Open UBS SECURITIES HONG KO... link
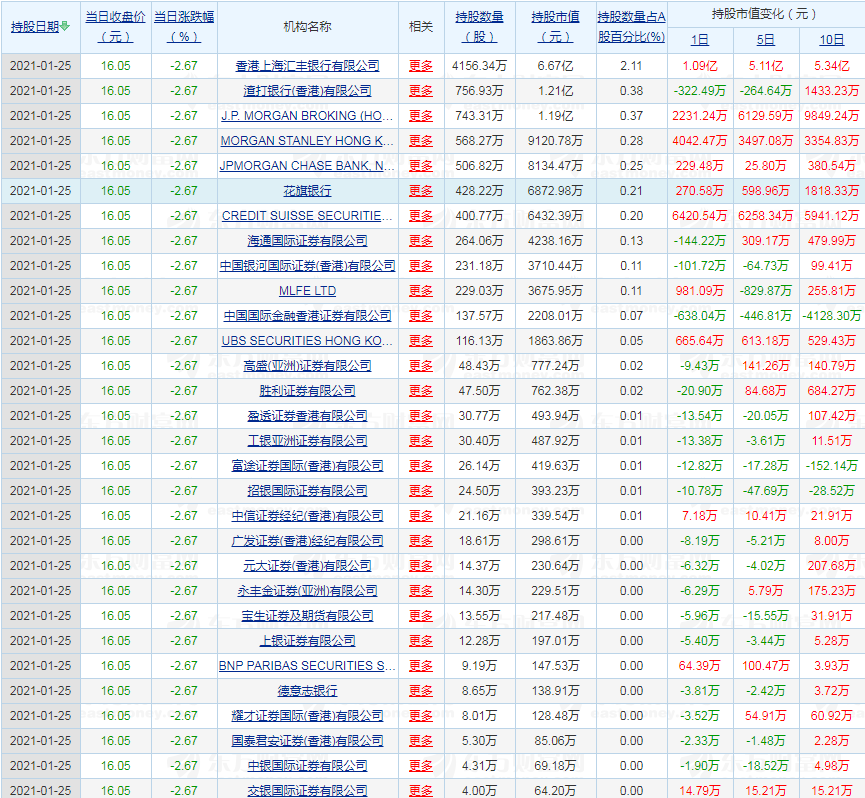The width and height of the screenshot is (865, 798). click(307, 341)
